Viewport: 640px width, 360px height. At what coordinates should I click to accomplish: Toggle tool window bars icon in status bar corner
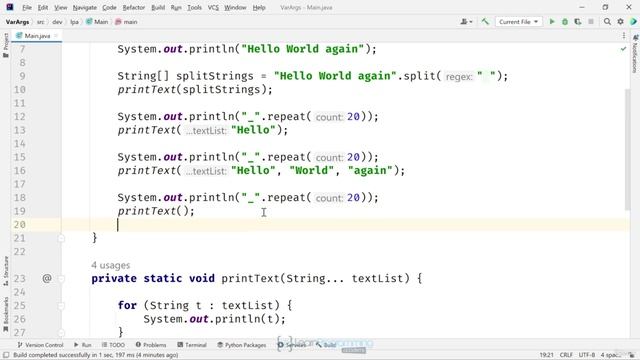(x=6, y=355)
